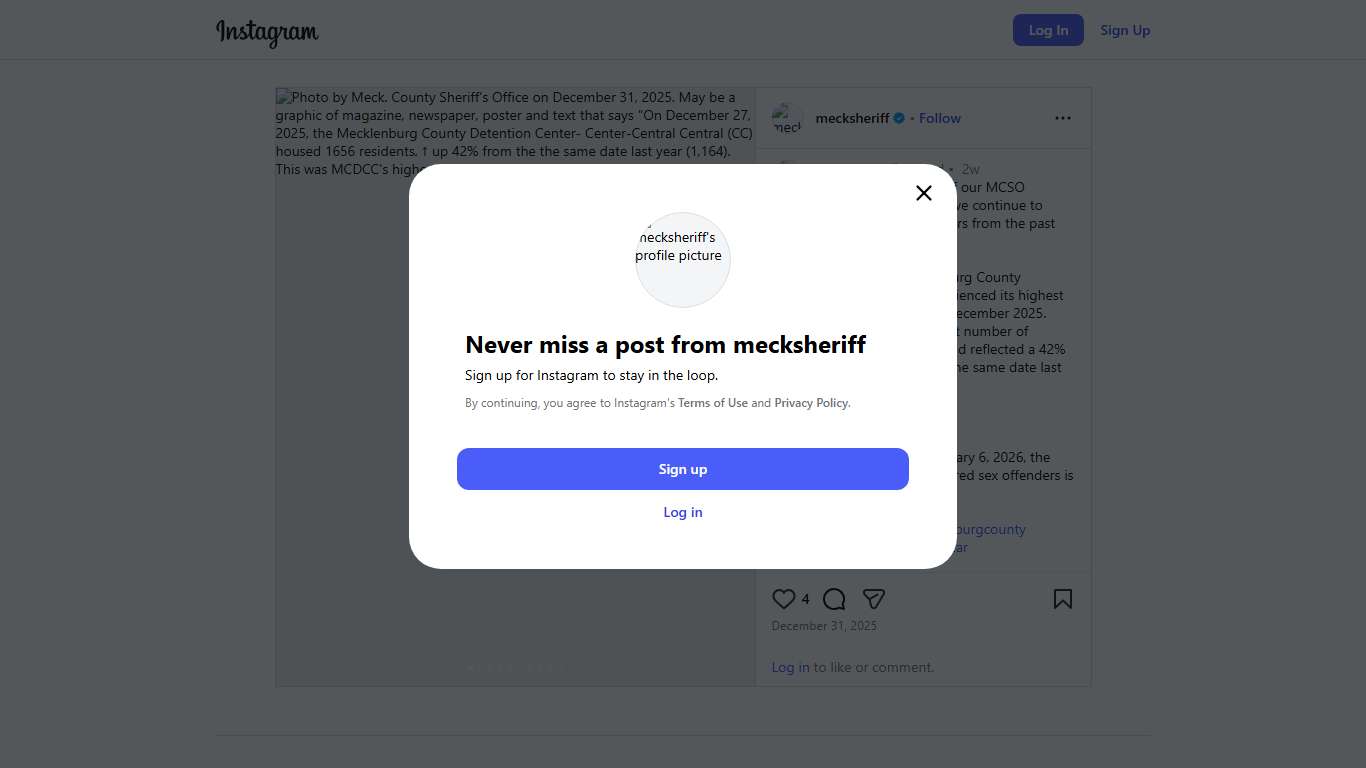This screenshot has height=768, width=1366.
Task: Click Log in to like or comment
Action: click(790, 667)
